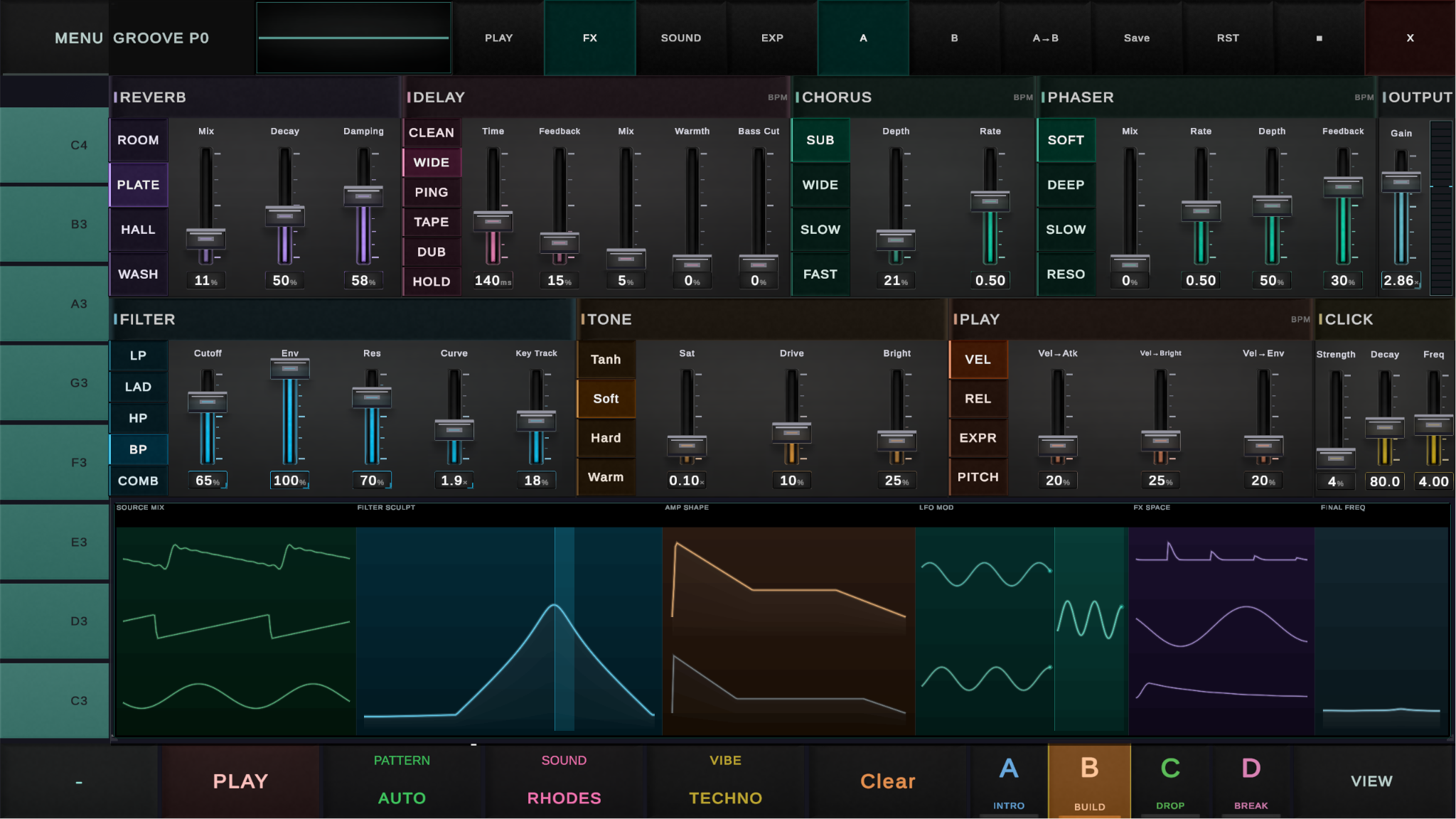Open the PATTERN AUTO selector

(402, 781)
